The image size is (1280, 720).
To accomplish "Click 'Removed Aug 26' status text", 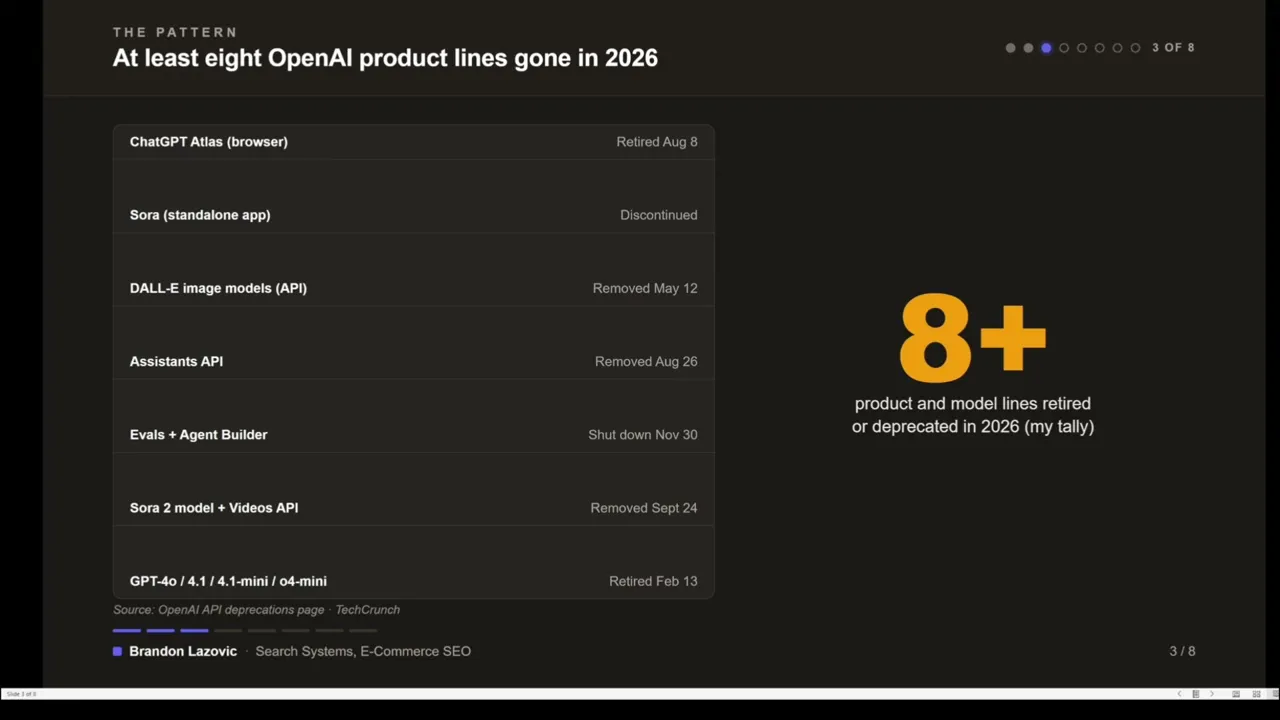I will [646, 361].
